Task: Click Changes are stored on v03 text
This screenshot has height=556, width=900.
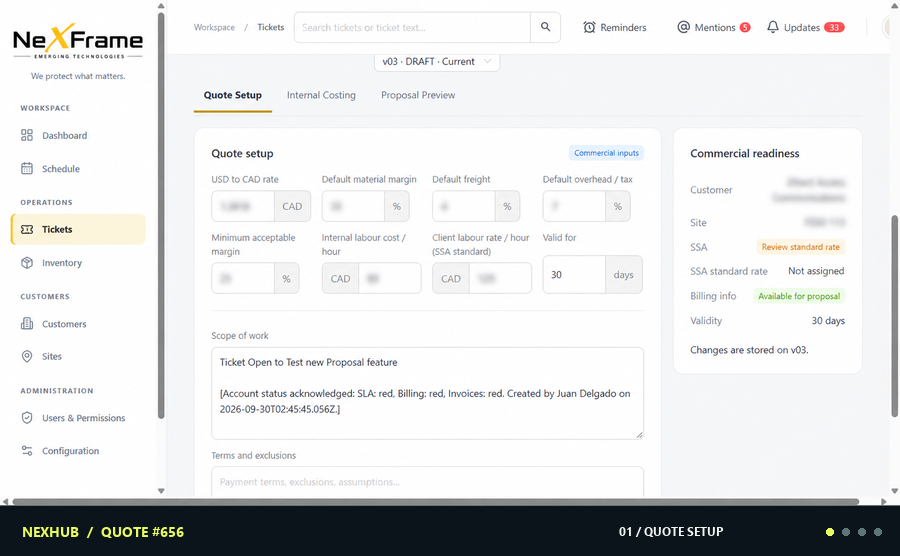Action: 749,350
